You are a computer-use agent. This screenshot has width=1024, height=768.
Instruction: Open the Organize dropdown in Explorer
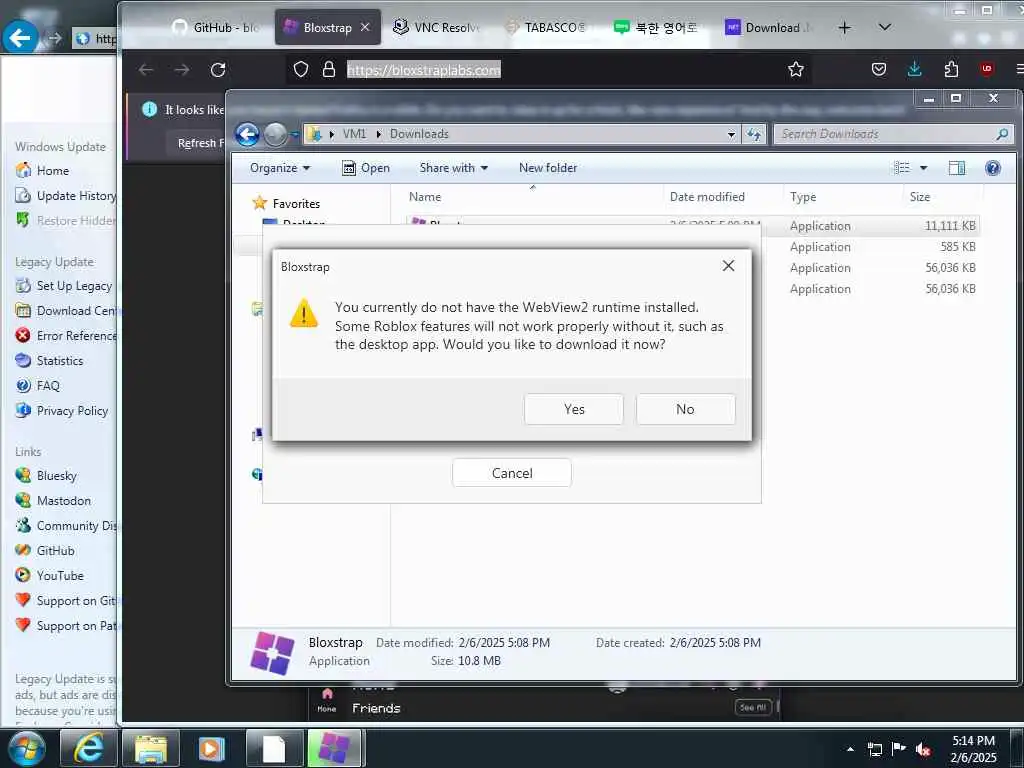tap(280, 168)
